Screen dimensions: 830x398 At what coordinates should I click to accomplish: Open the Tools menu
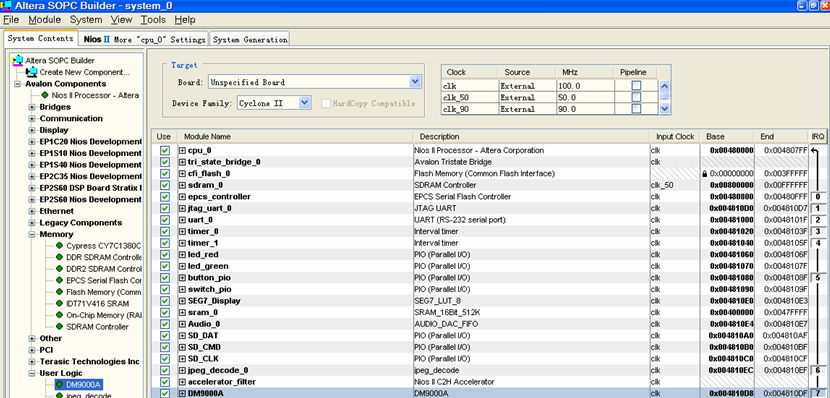point(153,20)
